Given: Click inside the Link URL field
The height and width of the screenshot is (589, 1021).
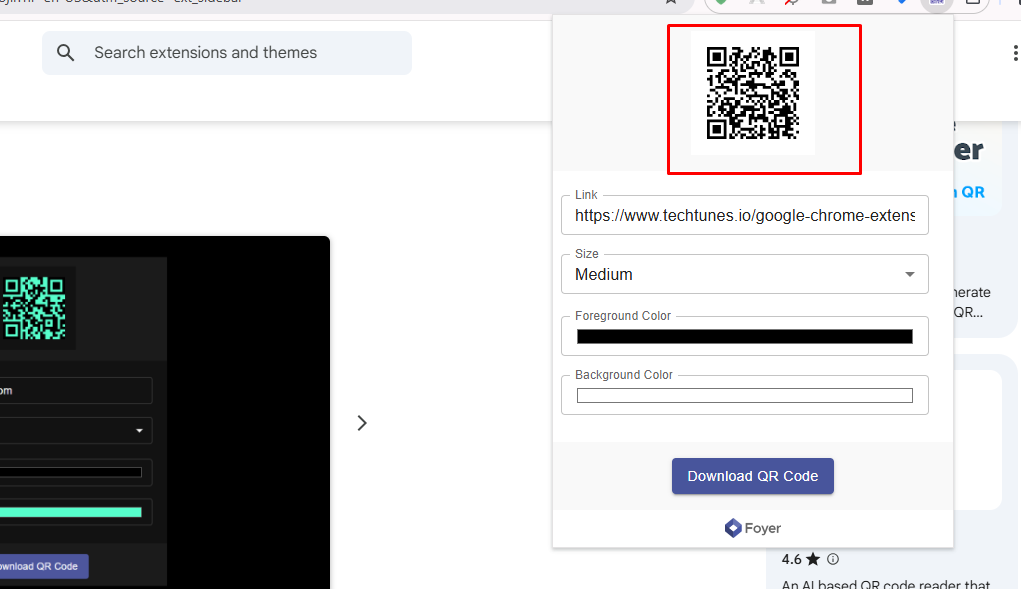Looking at the screenshot, I should [x=744, y=215].
